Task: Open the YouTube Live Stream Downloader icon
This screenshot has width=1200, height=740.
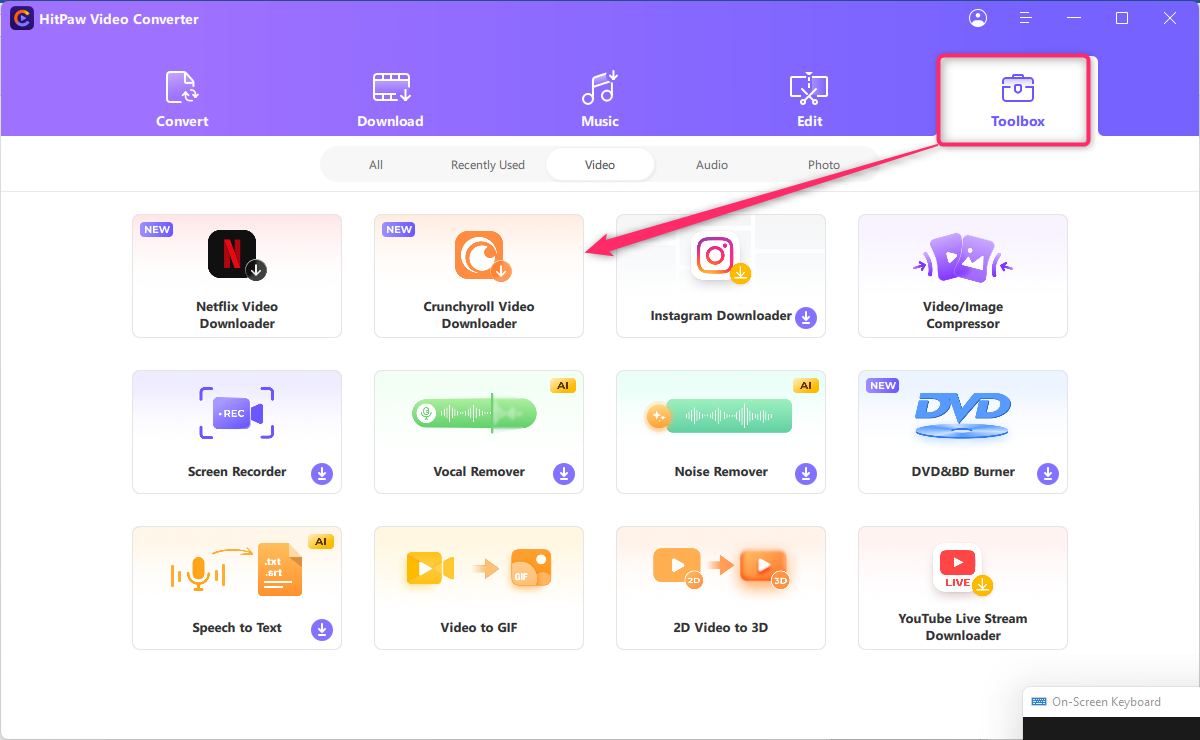Action: (x=961, y=570)
